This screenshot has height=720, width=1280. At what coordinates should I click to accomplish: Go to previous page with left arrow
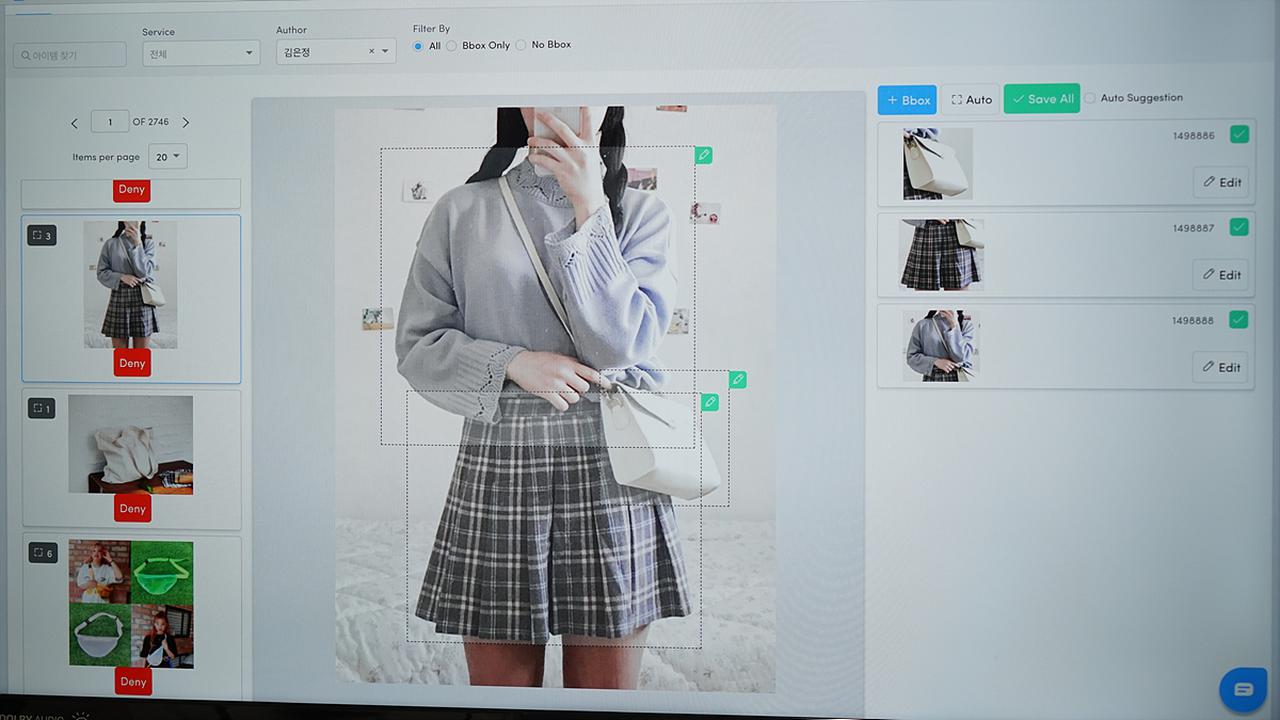[74, 123]
